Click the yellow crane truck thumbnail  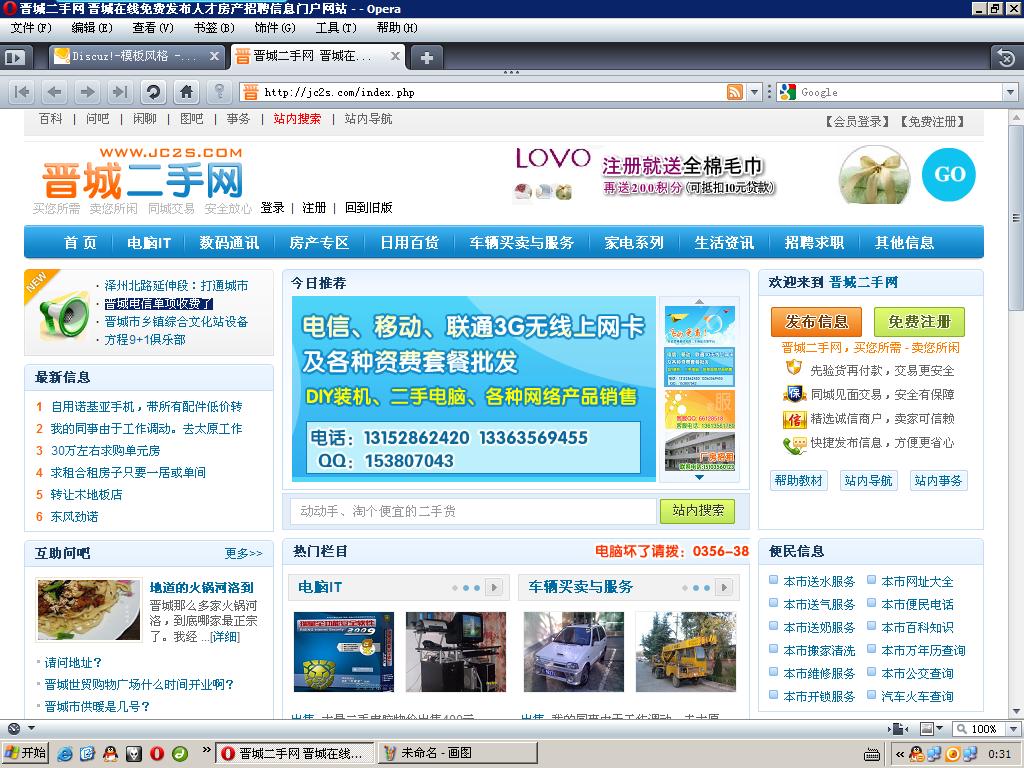click(686, 652)
